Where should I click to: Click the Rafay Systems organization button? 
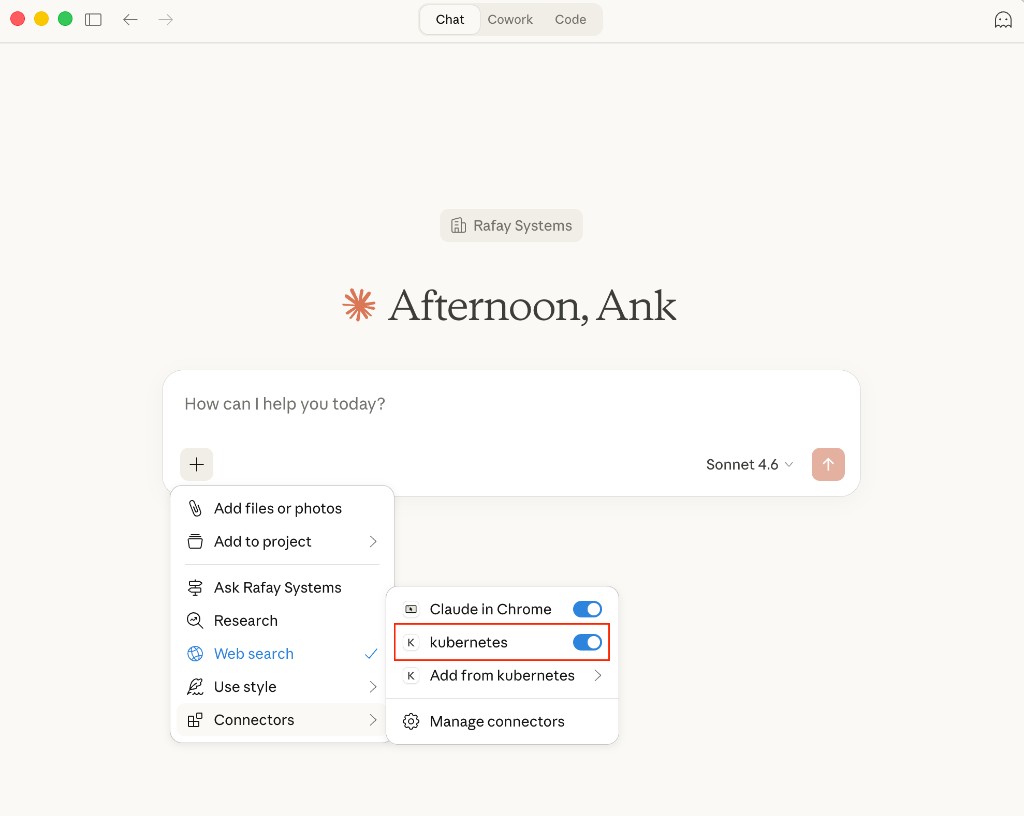pos(511,225)
